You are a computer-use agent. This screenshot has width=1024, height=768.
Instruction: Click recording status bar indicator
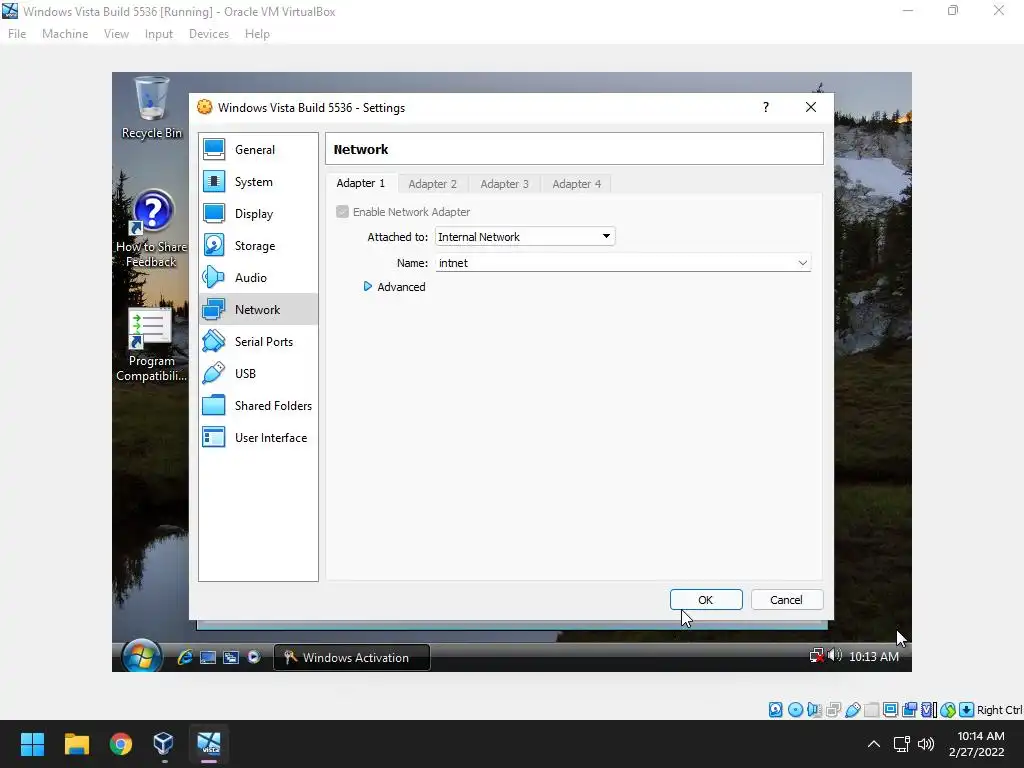pos(909,710)
